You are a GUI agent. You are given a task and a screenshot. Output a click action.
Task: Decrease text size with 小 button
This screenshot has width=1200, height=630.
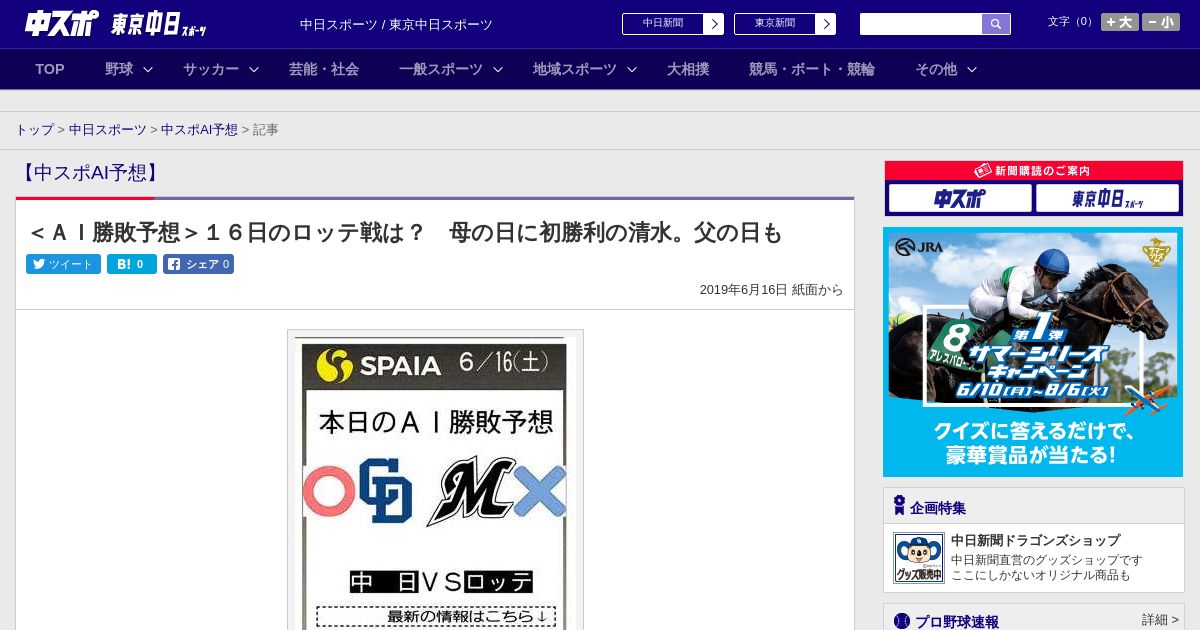[x=1161, y=22]
